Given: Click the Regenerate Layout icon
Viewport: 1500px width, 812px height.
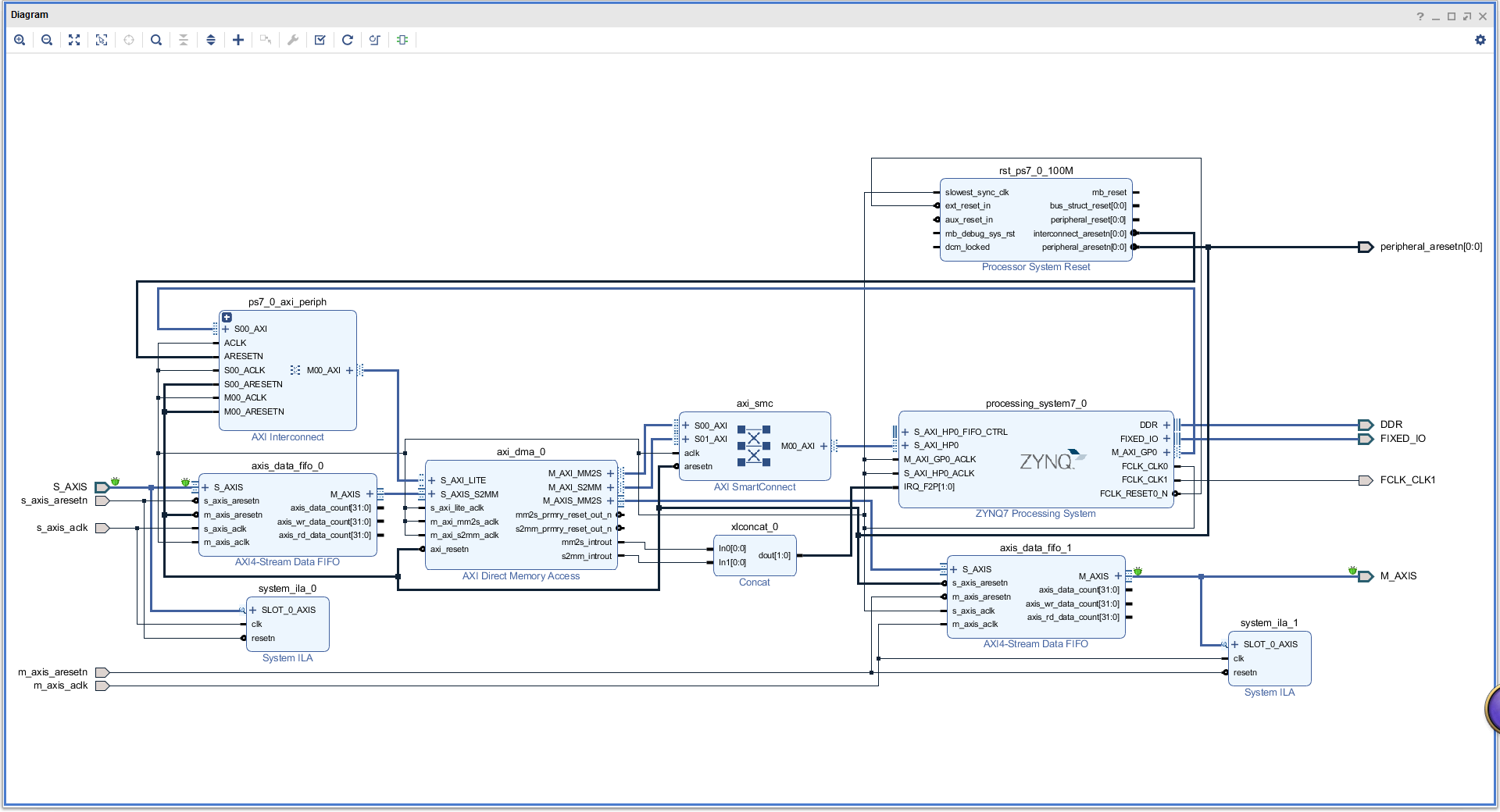Looking at the screenshot, I should pyautogui.click(x=348, y=40).
